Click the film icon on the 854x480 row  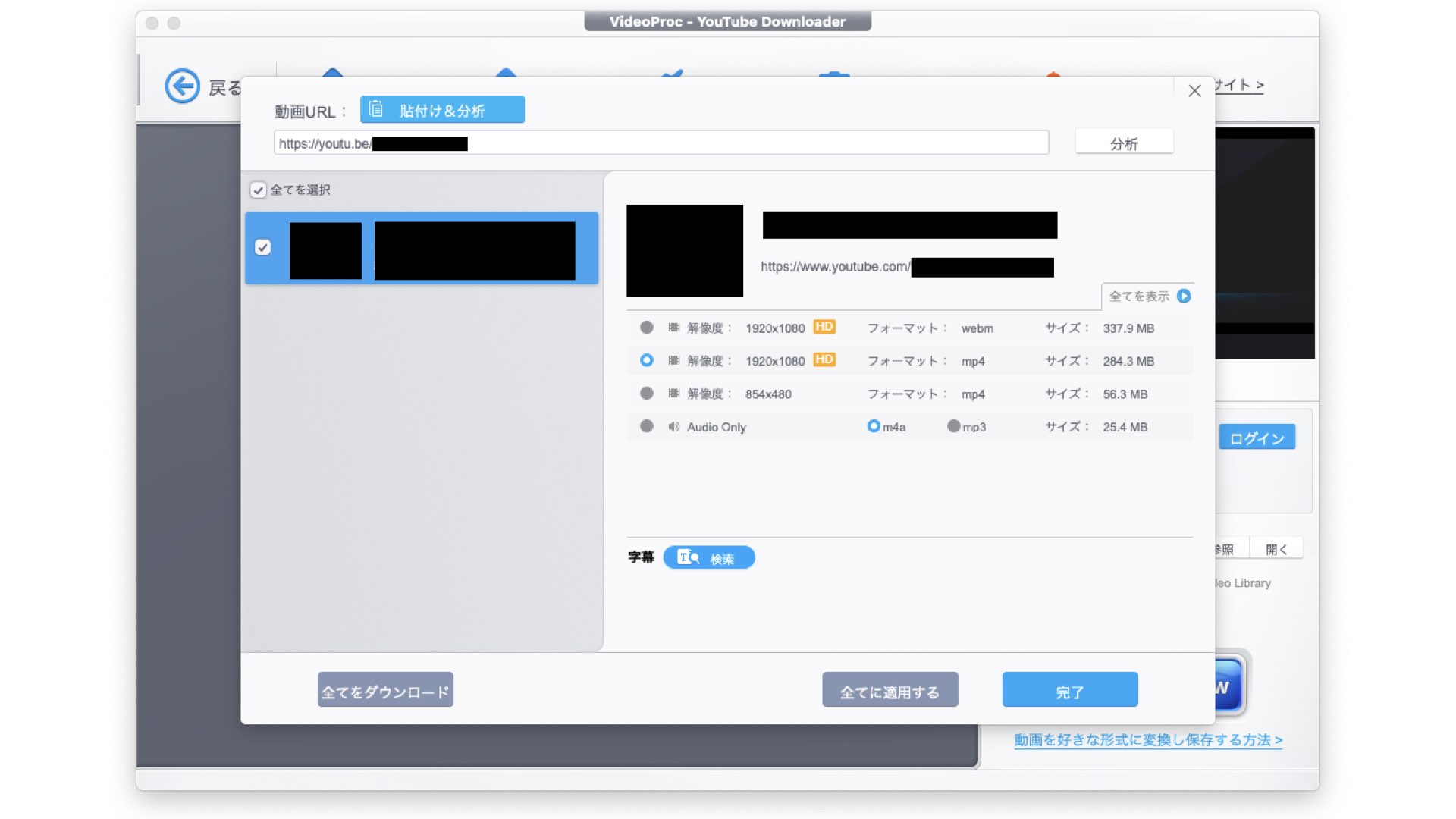pos(673,394)
